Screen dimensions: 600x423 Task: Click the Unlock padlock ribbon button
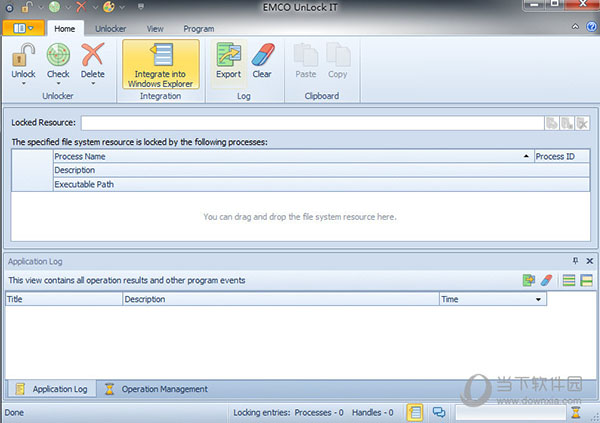point(23,60)
